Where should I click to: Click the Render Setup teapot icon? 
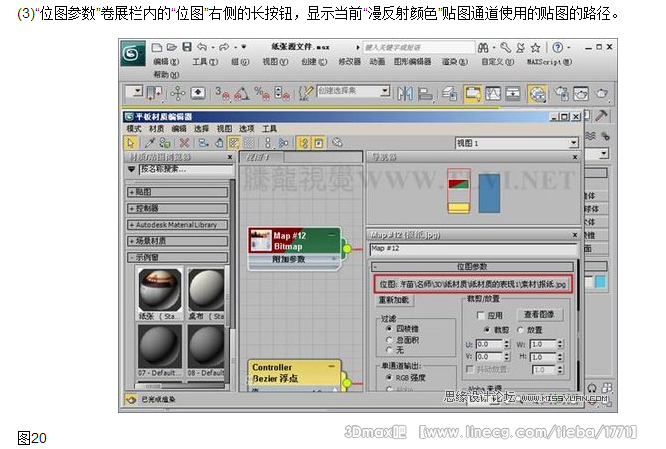(562, 93)
